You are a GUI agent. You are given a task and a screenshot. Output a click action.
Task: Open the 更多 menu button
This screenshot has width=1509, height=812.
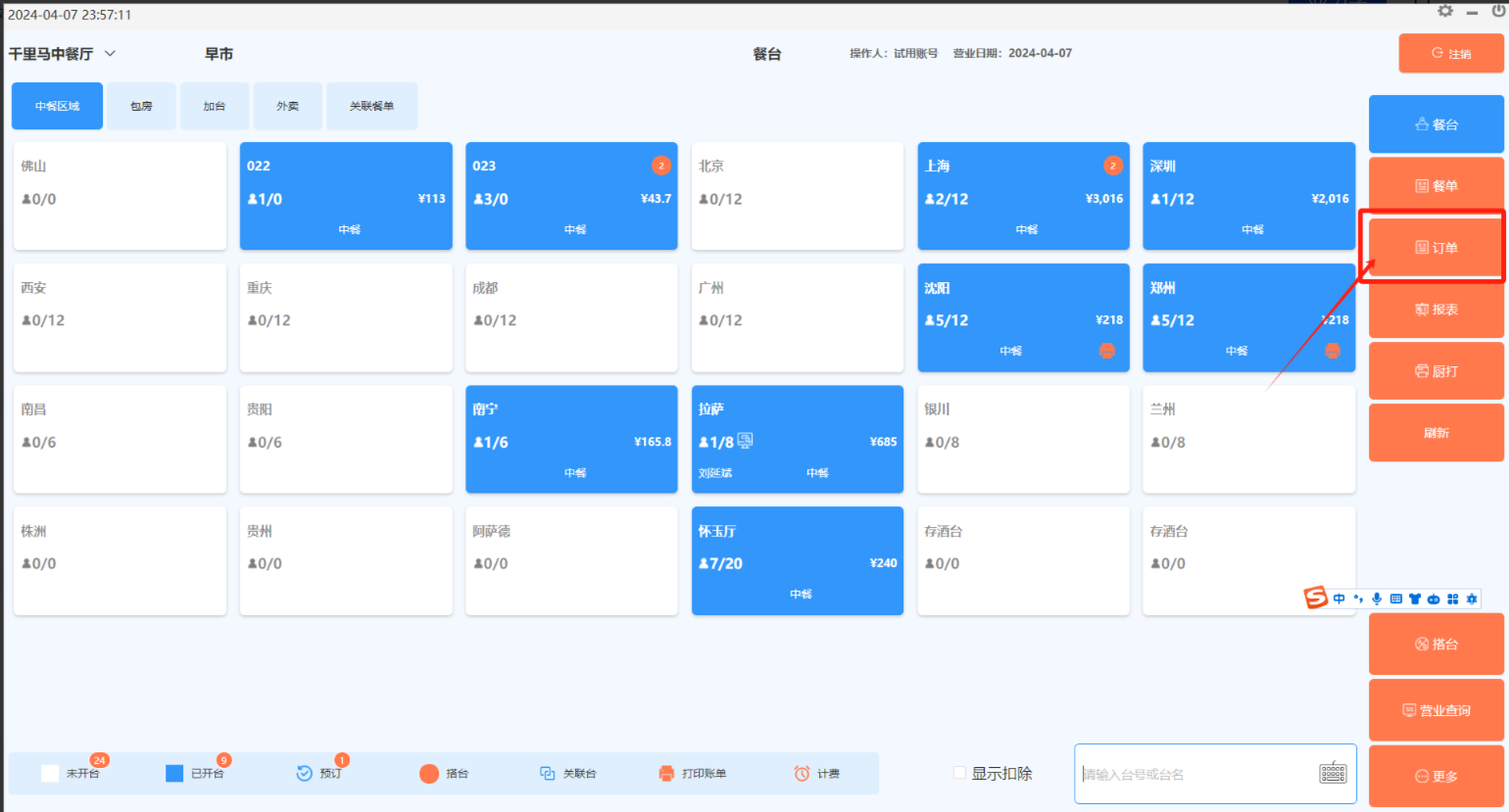[1436, 776]
